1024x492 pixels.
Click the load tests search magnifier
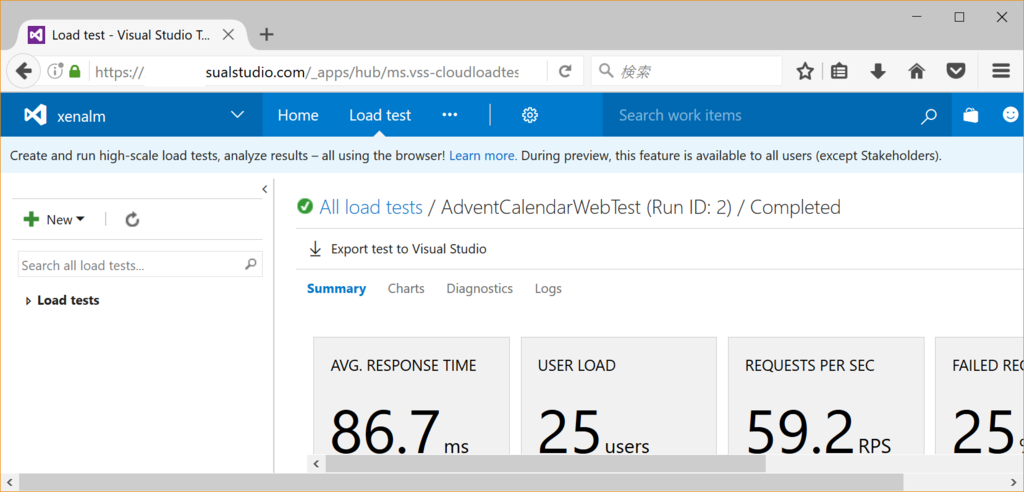[251, 265]
